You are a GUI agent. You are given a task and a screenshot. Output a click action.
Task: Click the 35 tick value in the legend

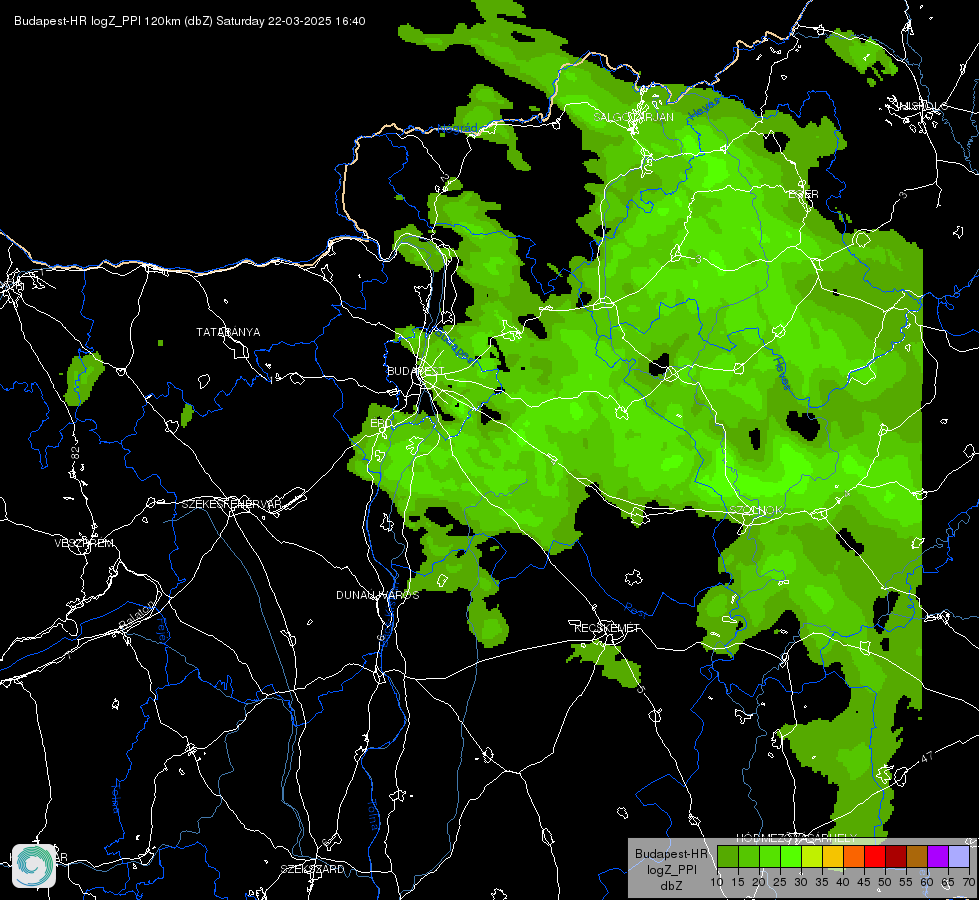click(x=822, y=882)
